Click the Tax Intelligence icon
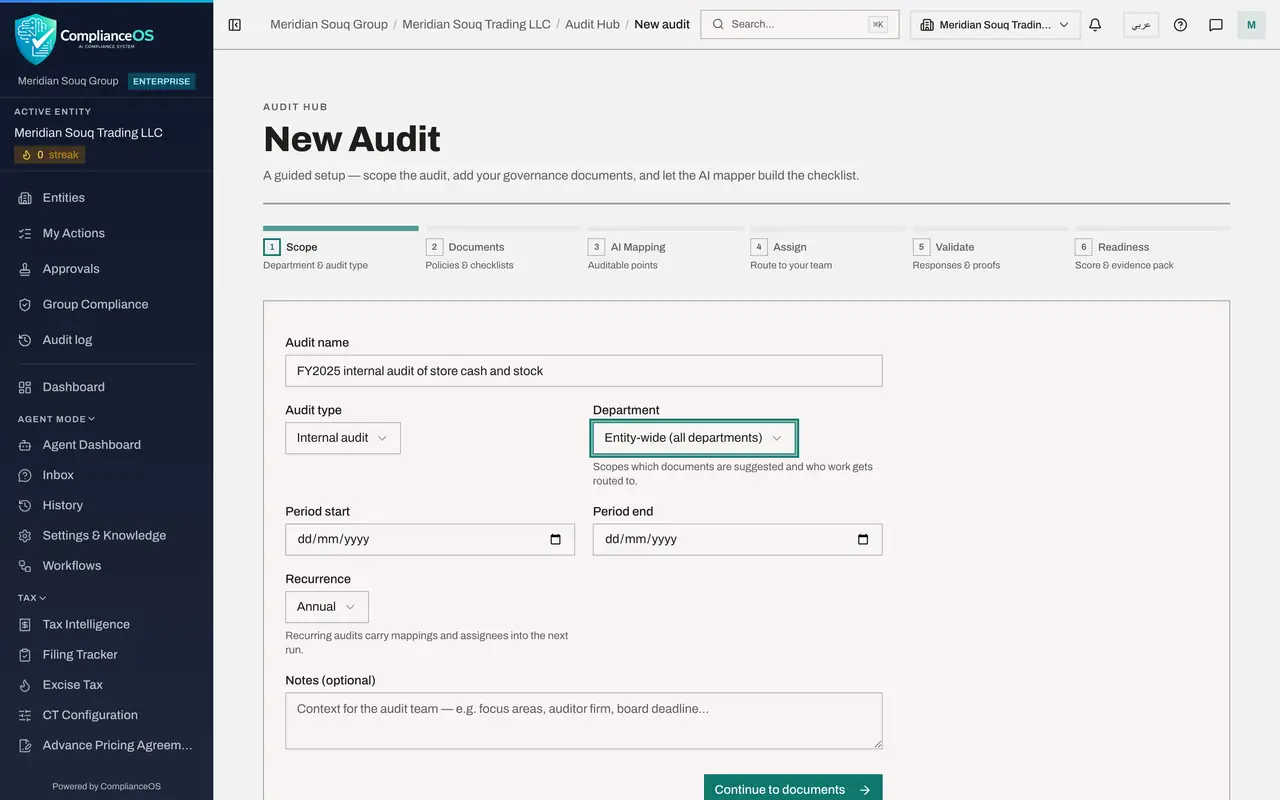Screen dimensions: 1280x800 click(x=25, y=624)
